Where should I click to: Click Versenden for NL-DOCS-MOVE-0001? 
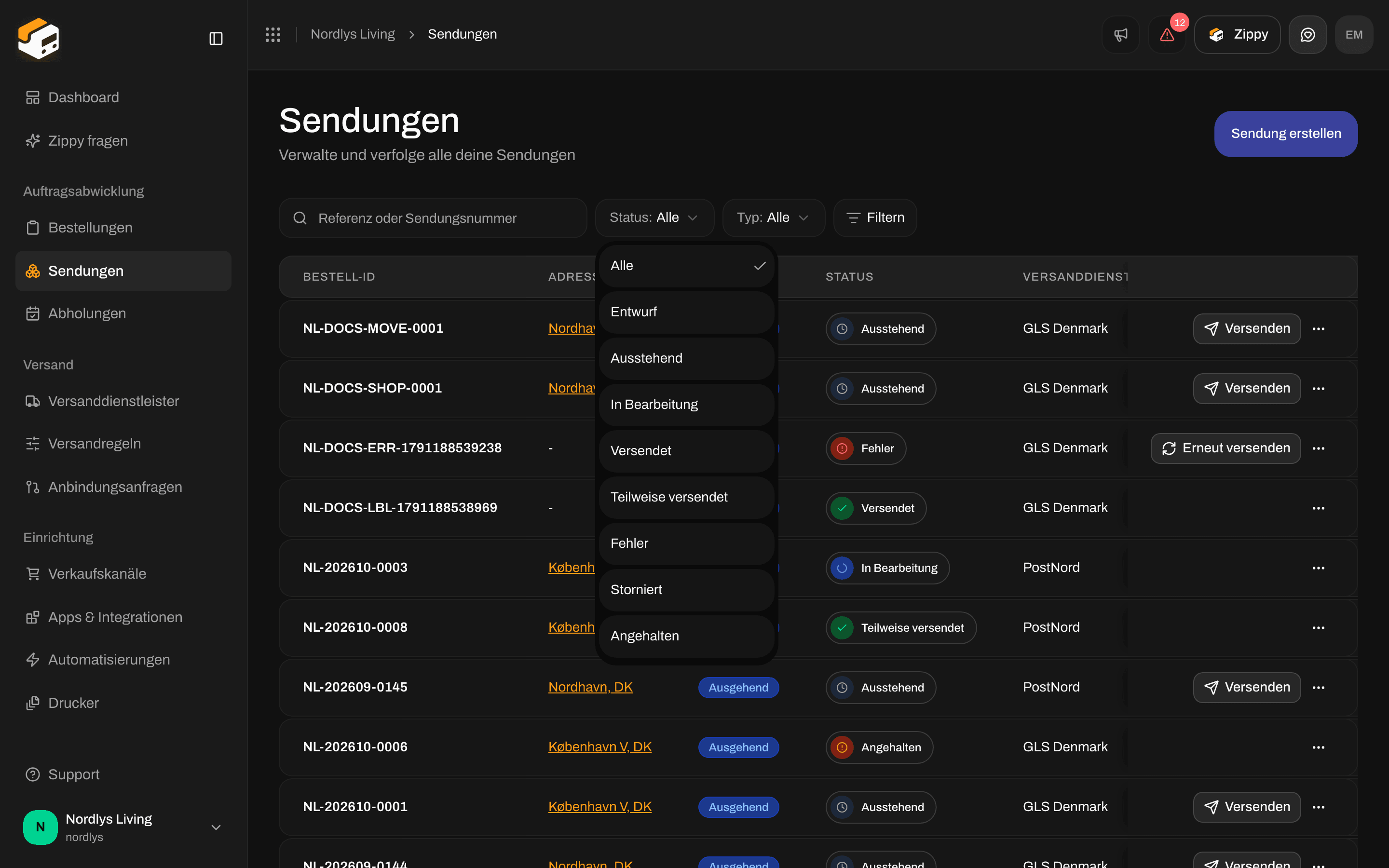[1247, 328]
